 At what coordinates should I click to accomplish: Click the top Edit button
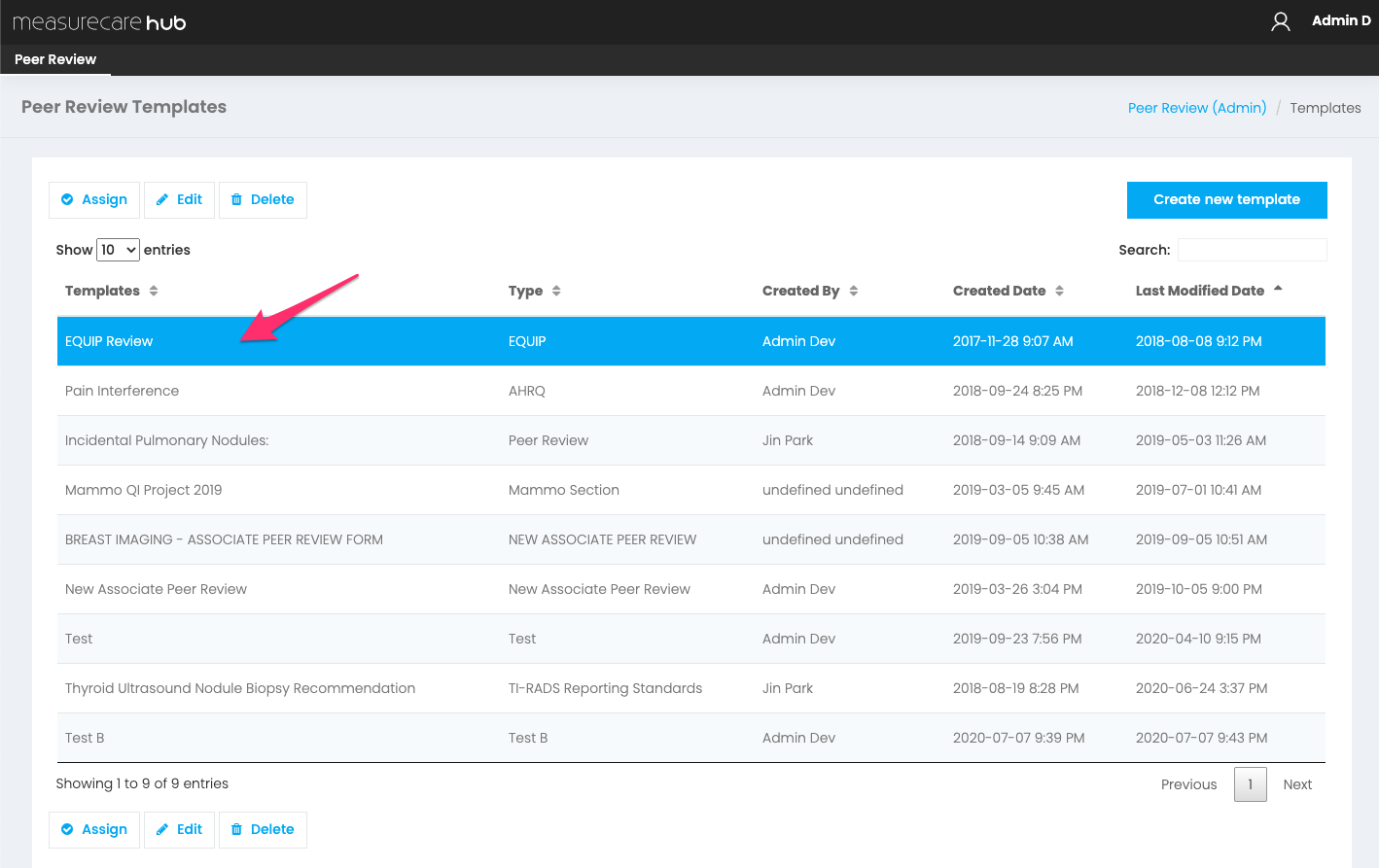click(x=179, y=200)
